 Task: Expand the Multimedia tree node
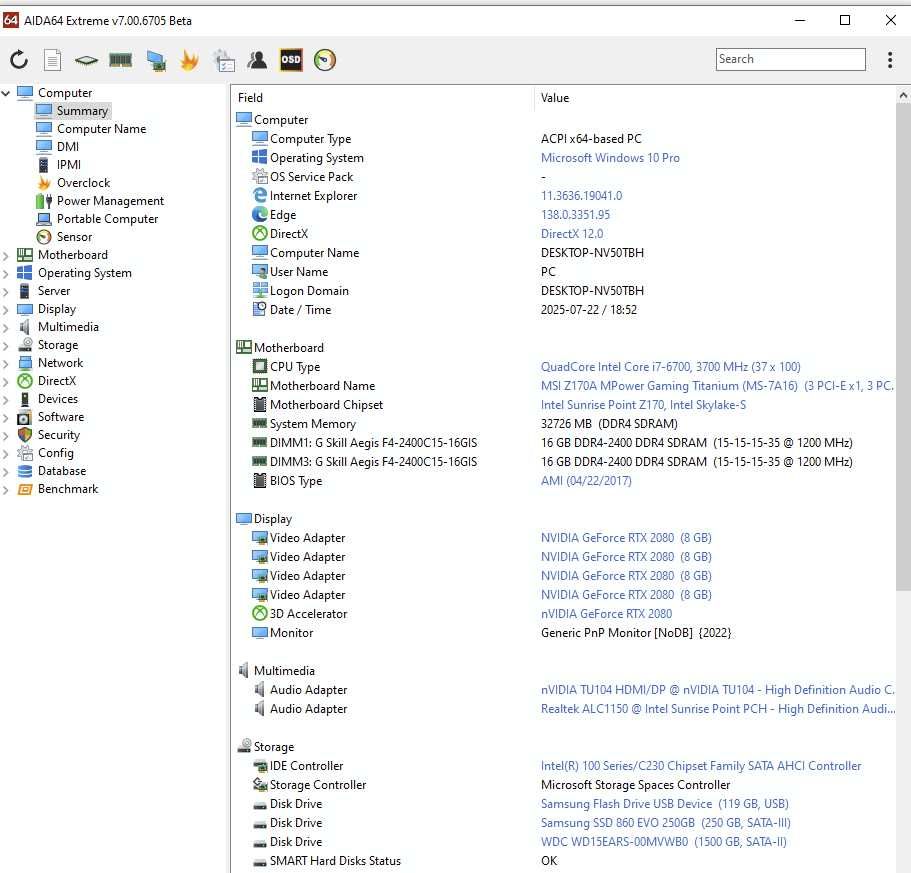tap(6, 327)
